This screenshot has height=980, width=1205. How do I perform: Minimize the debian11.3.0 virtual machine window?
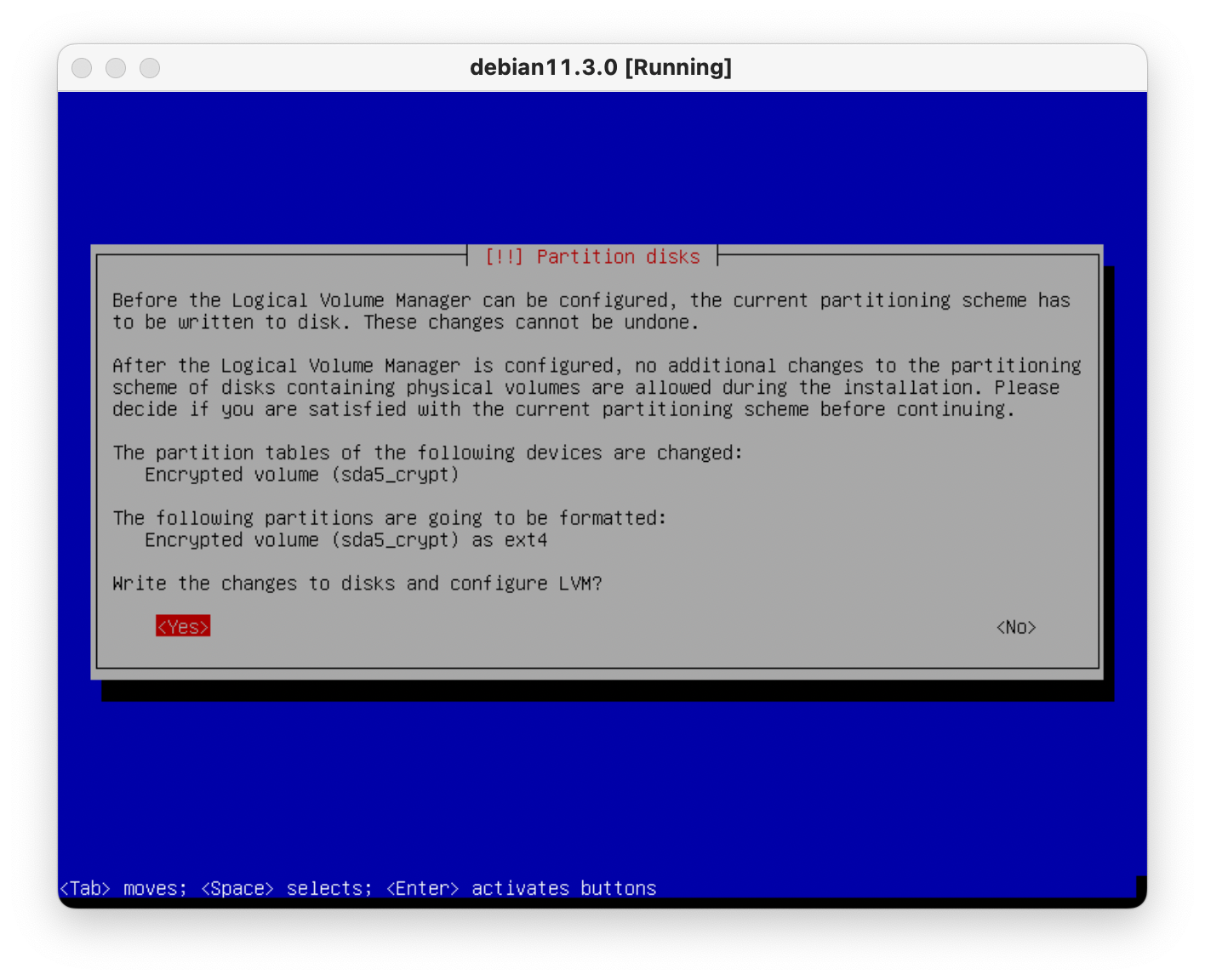click(x=116, y=68)
